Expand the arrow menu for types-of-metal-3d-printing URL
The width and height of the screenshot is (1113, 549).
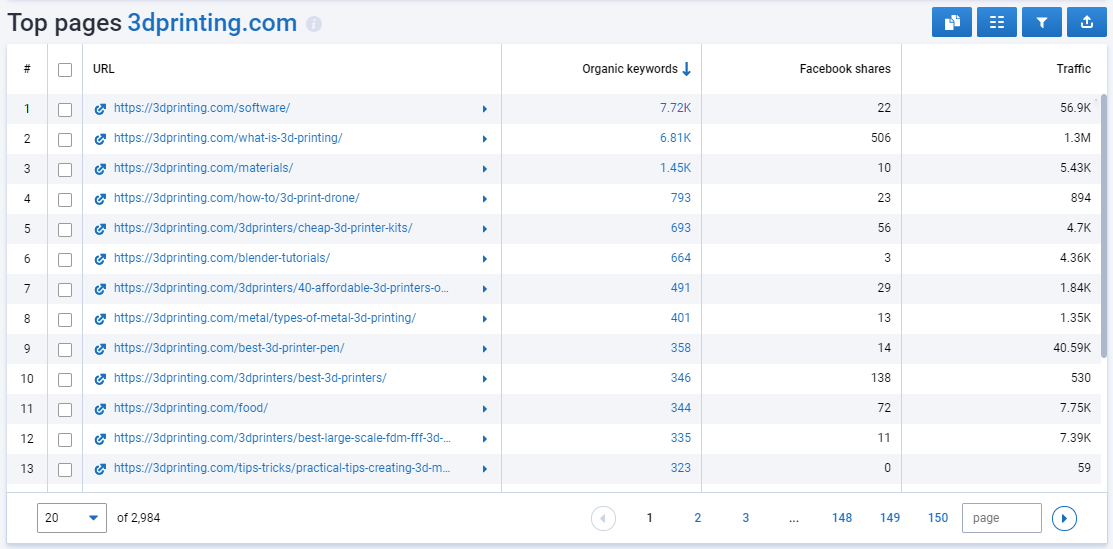pyautogui.click(x=485, y=319)
